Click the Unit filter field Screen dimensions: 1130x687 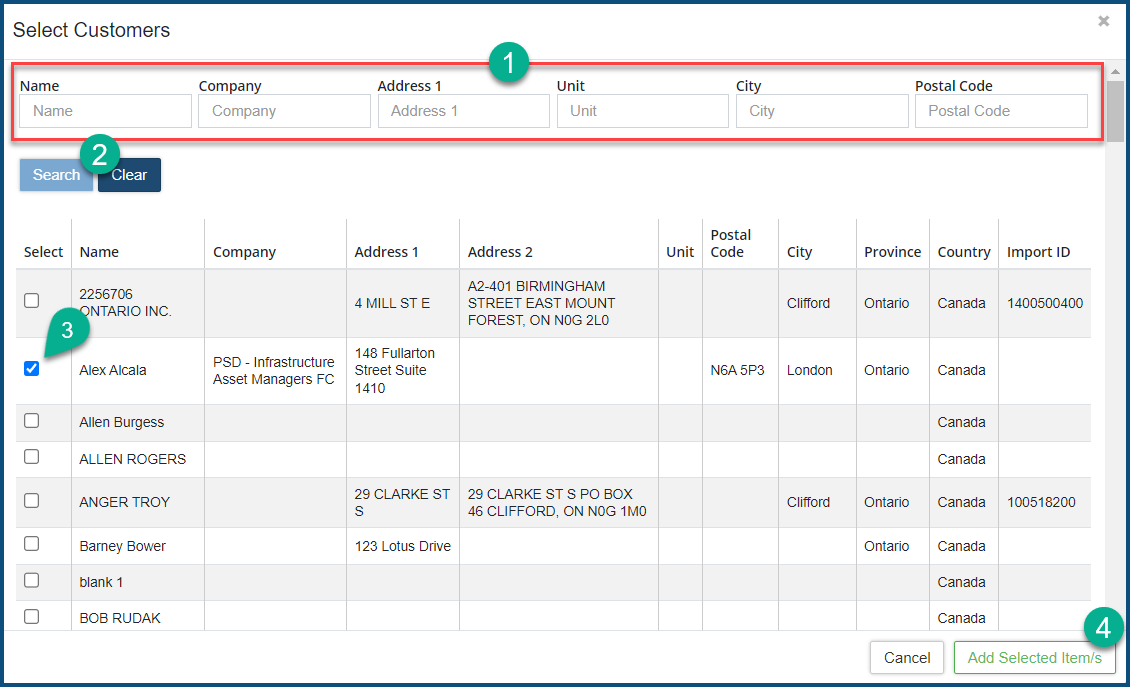coord(642,111)
